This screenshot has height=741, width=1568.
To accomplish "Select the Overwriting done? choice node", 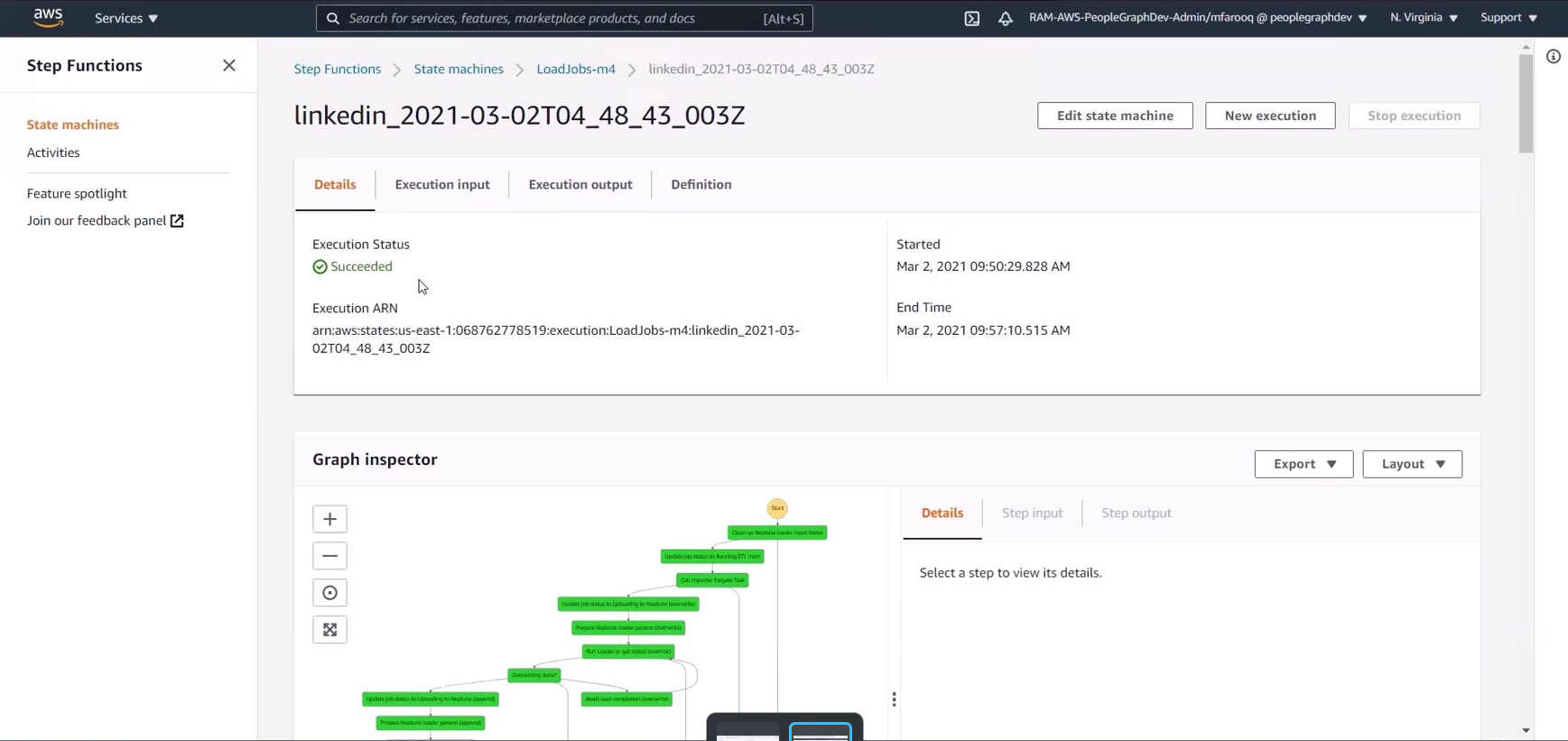I will 534,675.
